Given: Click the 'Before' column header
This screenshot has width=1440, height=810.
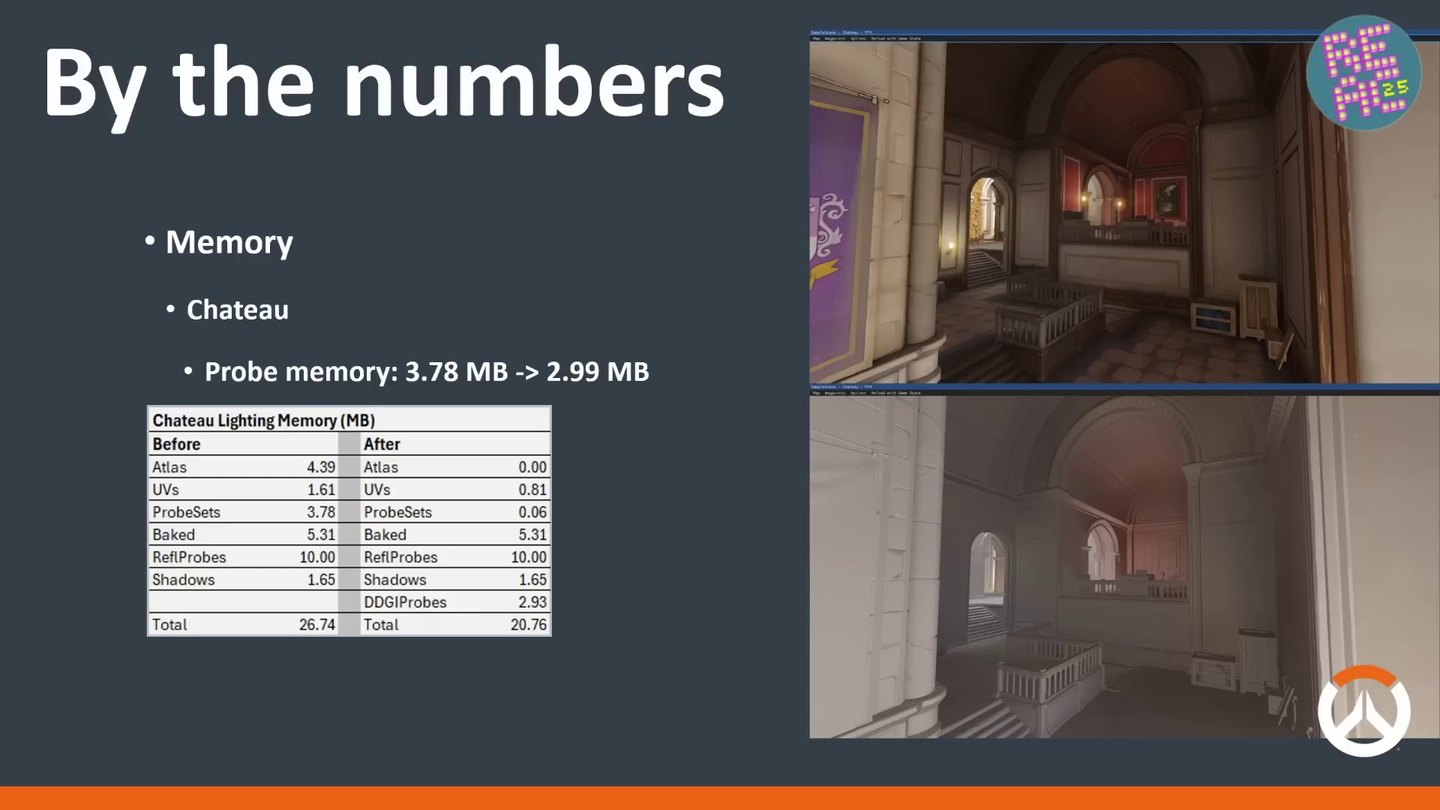Looking at the screenshot, I should click(x=176, y=444).
